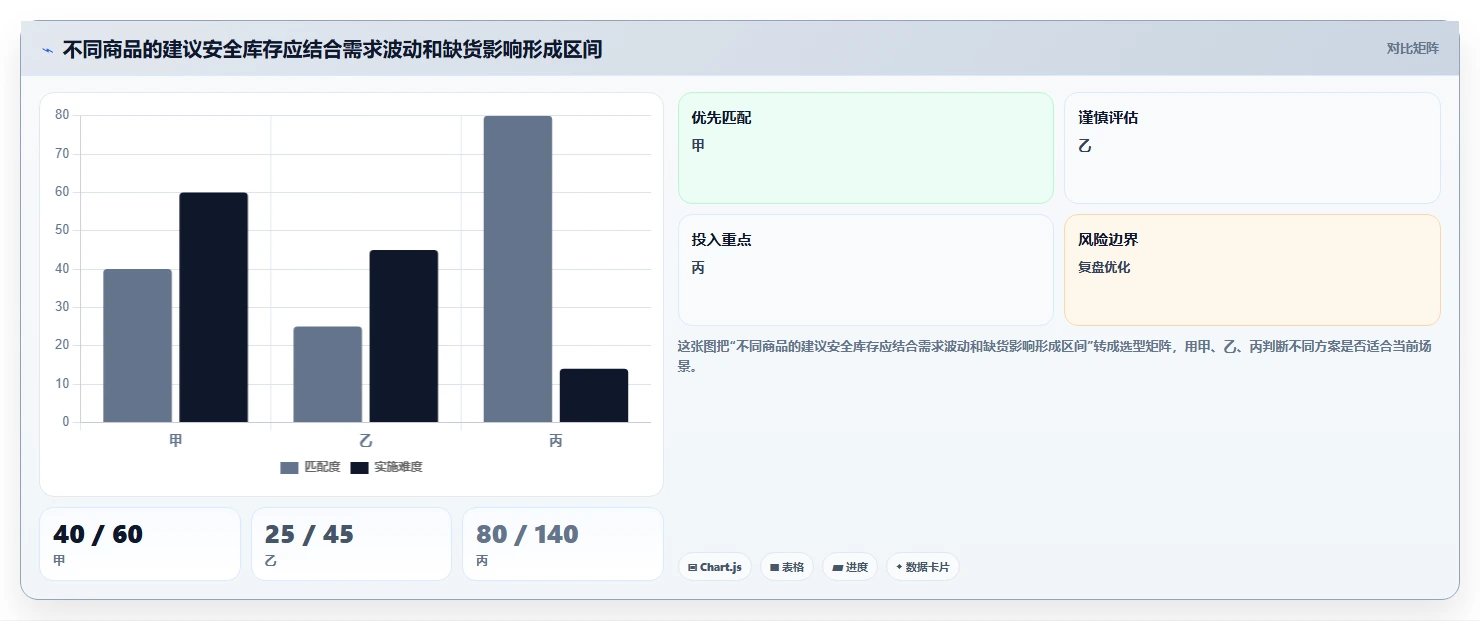Click the main title heading text

click(332, 49)
